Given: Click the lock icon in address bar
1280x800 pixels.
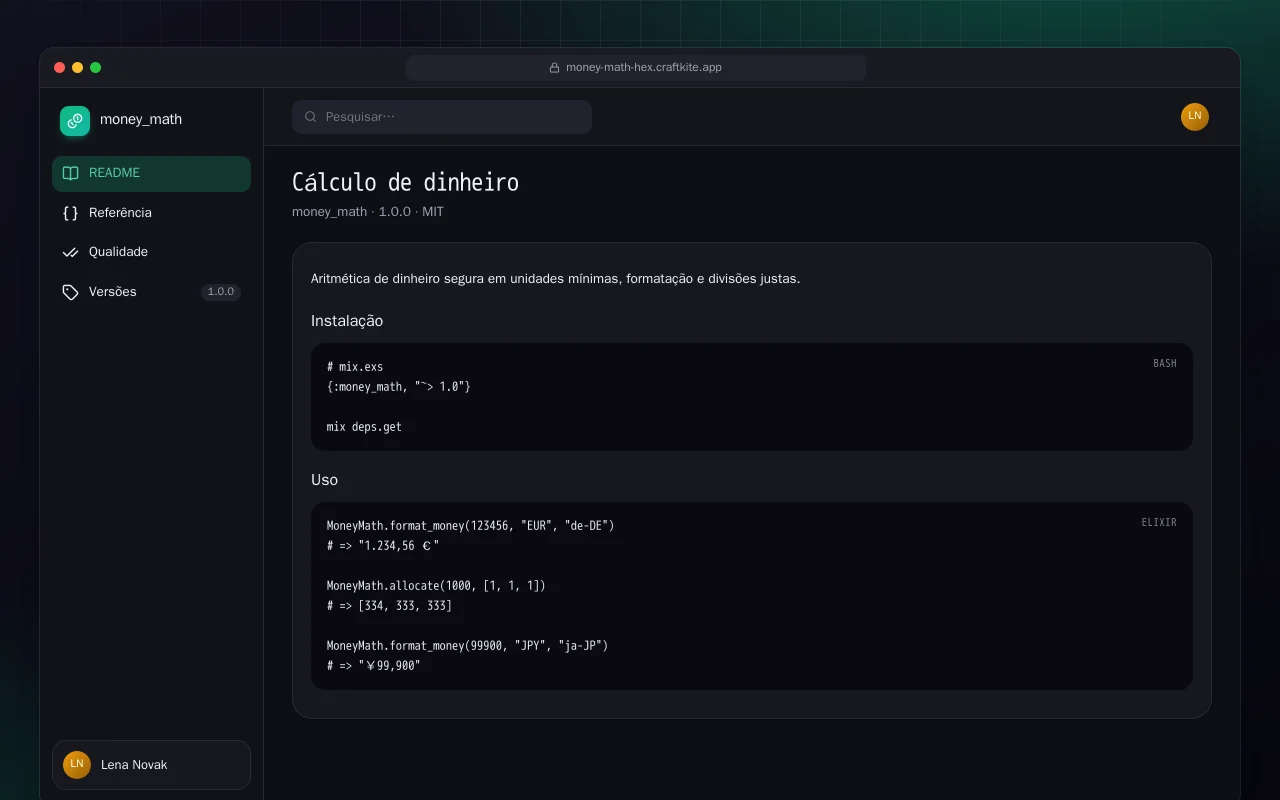Looking at the screenshot, I should coord(554,68).
